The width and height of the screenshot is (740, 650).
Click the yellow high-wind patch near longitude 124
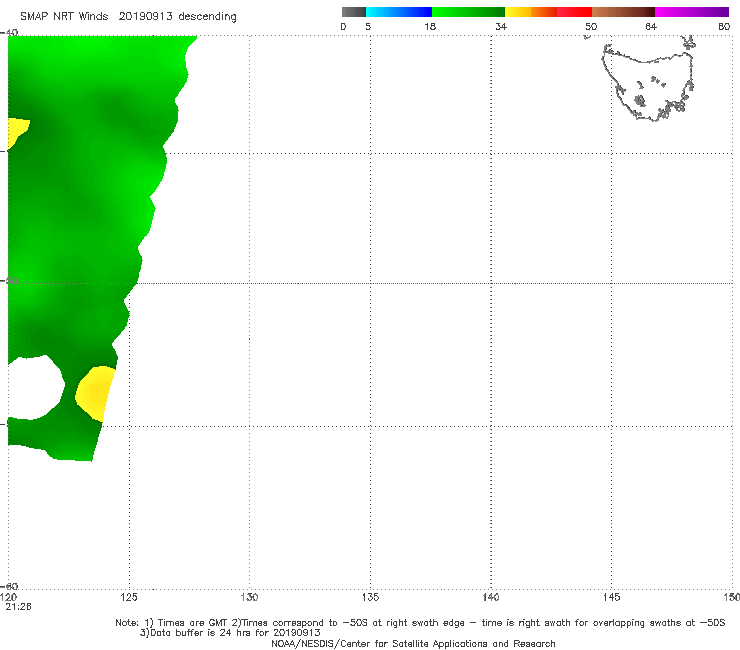[x=96, y=393]
